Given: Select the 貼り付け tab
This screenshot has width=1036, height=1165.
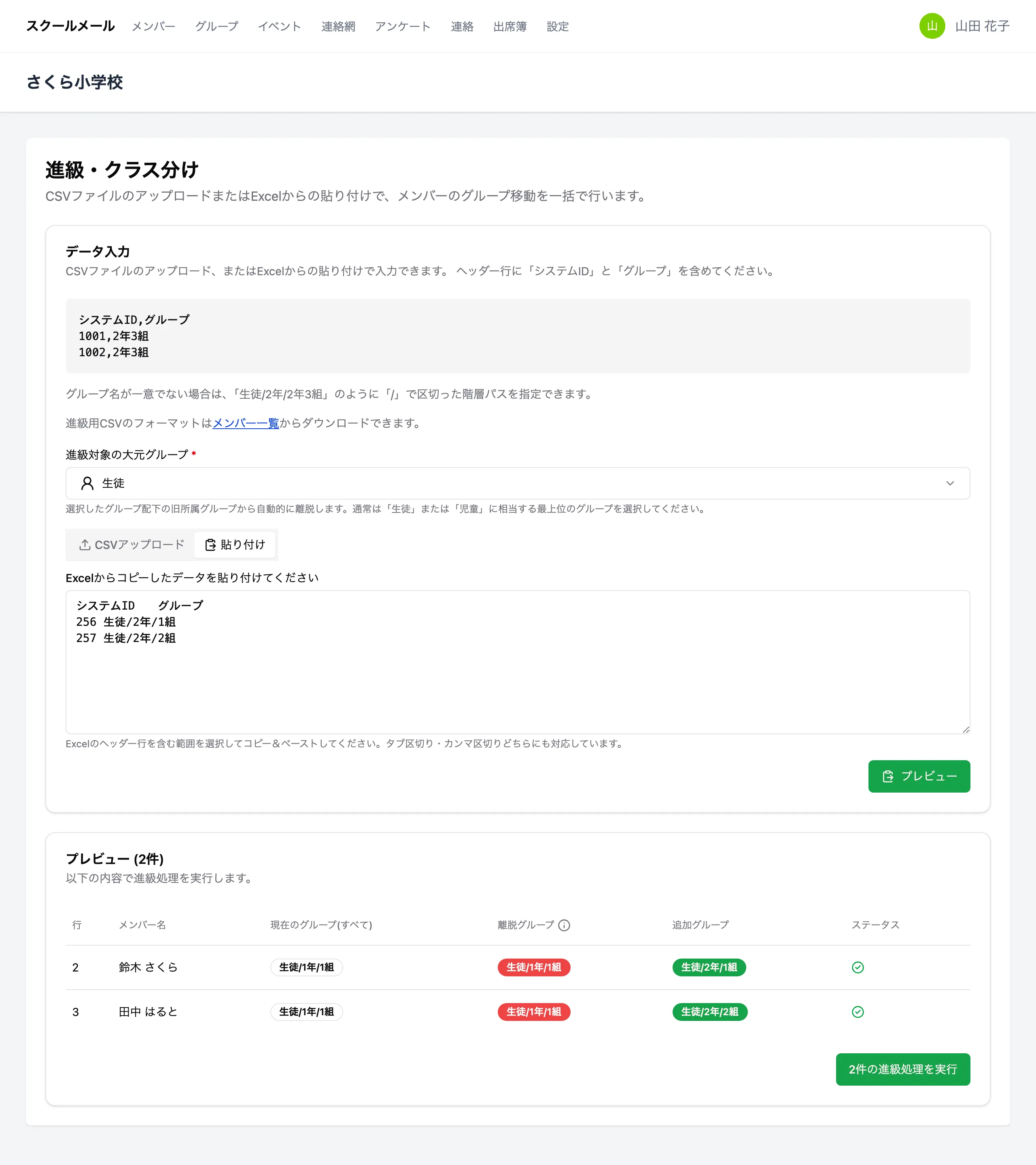Looking at the screenshot, I should (x=235, y=545).
